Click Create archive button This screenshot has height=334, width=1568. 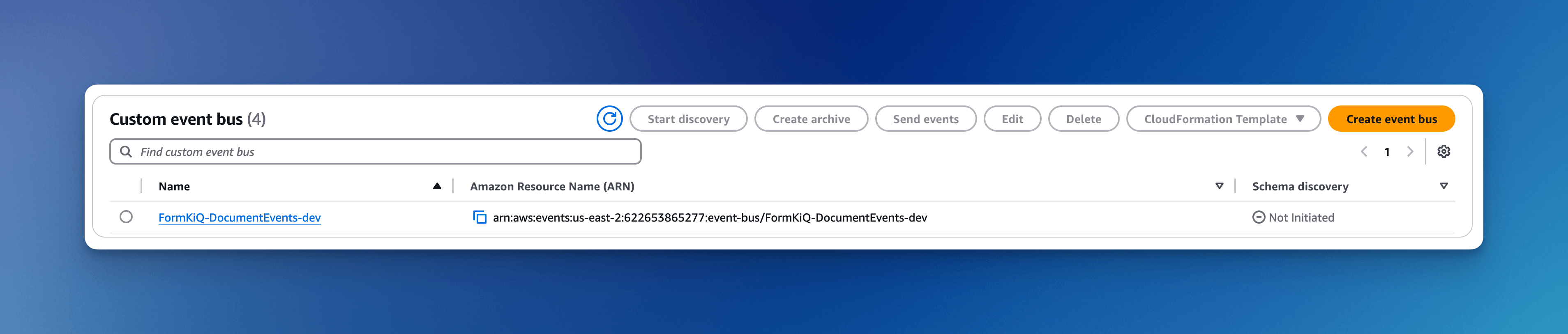[811, 119]
